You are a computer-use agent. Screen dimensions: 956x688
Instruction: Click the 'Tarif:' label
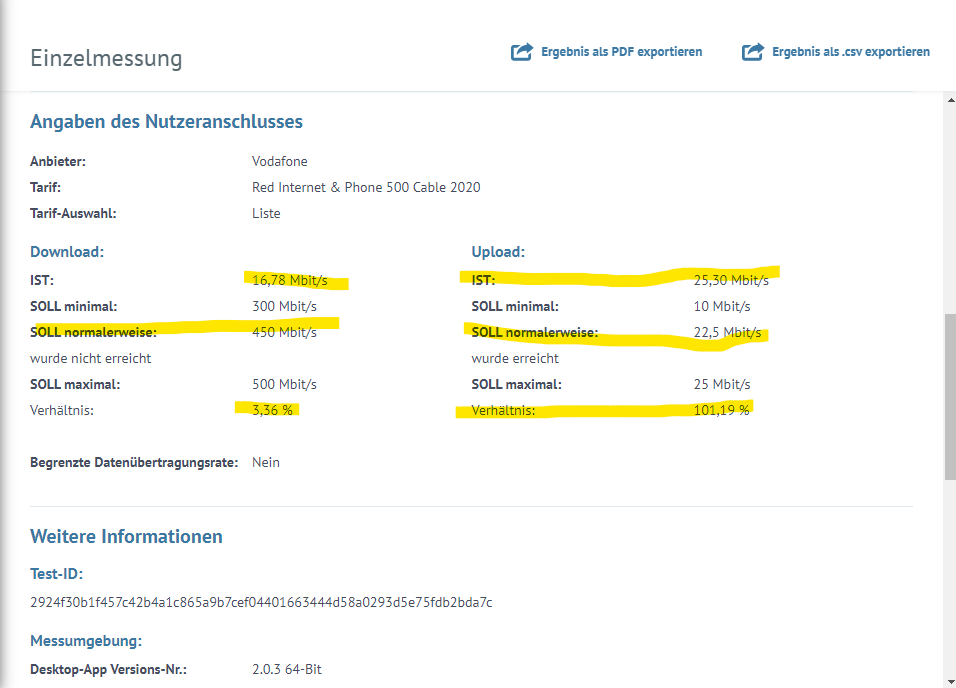point(46,187)
